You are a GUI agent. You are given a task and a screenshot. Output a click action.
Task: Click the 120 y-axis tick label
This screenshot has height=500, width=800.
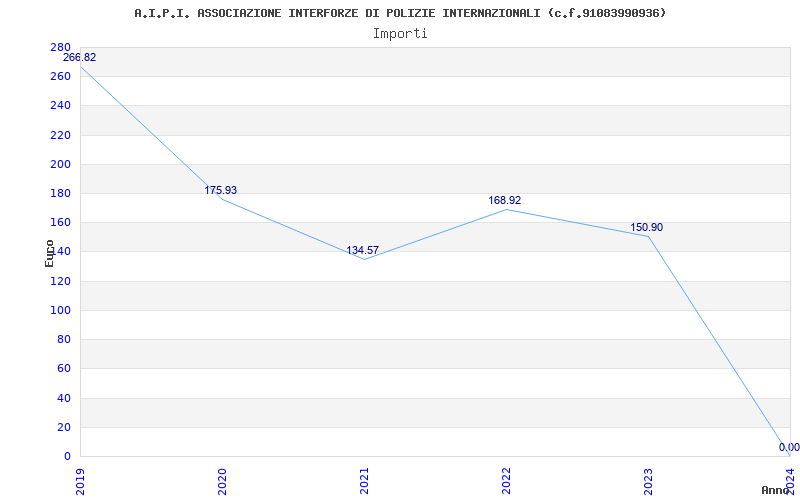(x=60, y=281)
